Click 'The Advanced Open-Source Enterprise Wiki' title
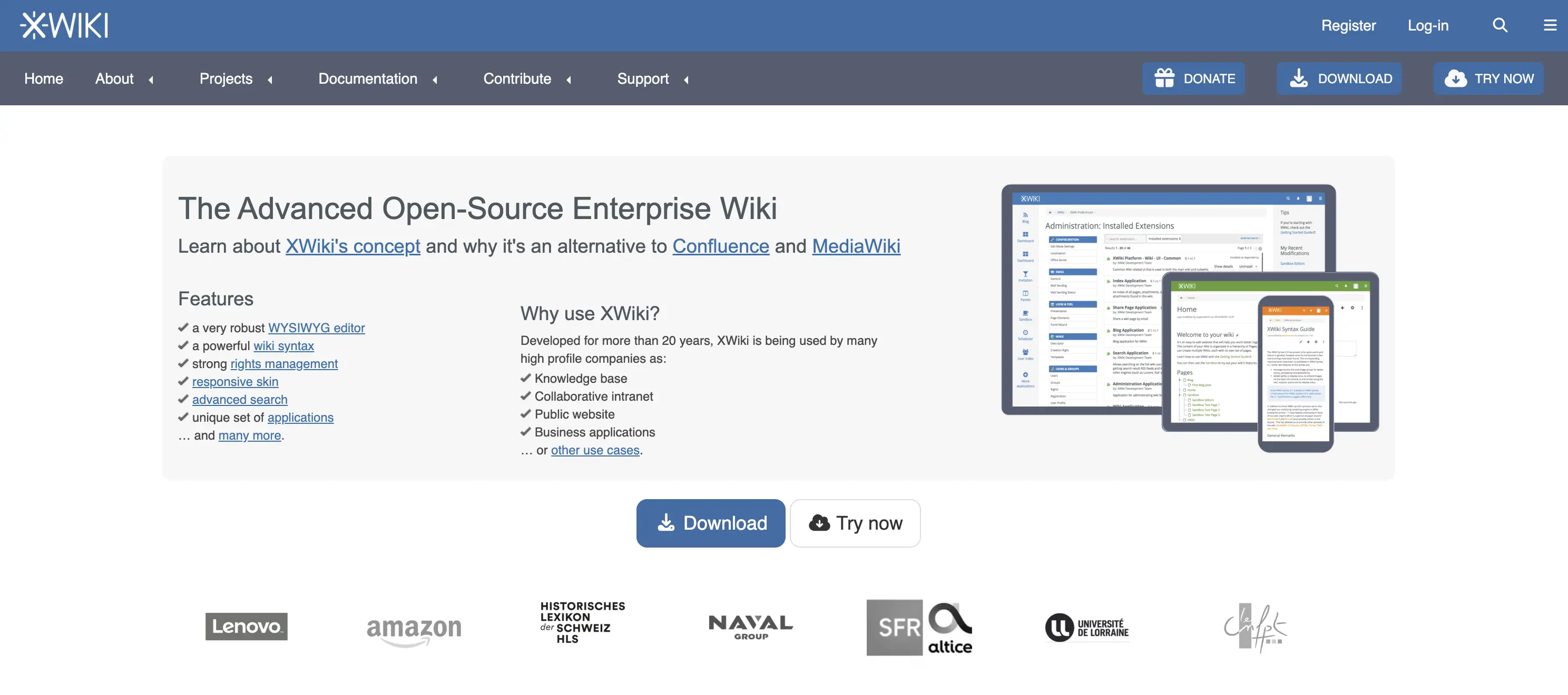1568x695 pixels. (x=477, y=208)
